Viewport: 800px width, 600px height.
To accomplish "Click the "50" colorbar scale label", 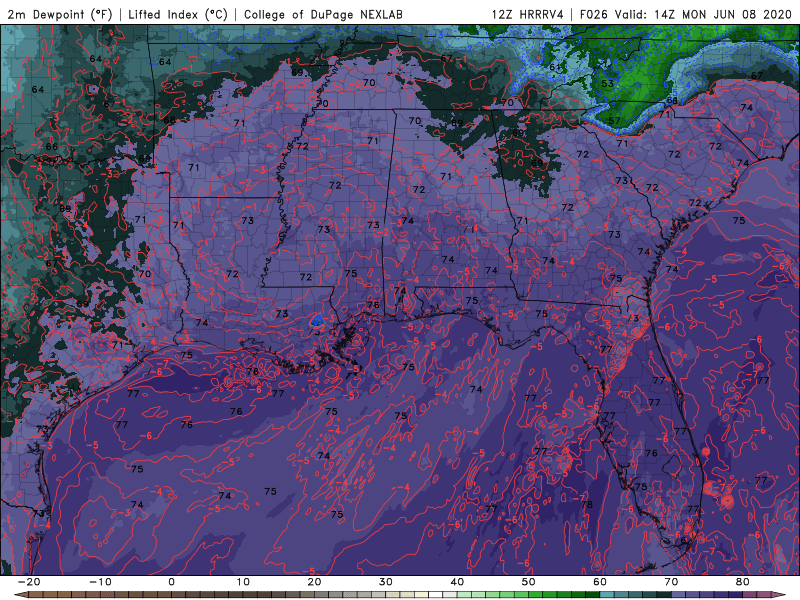I will pos(529,582).
